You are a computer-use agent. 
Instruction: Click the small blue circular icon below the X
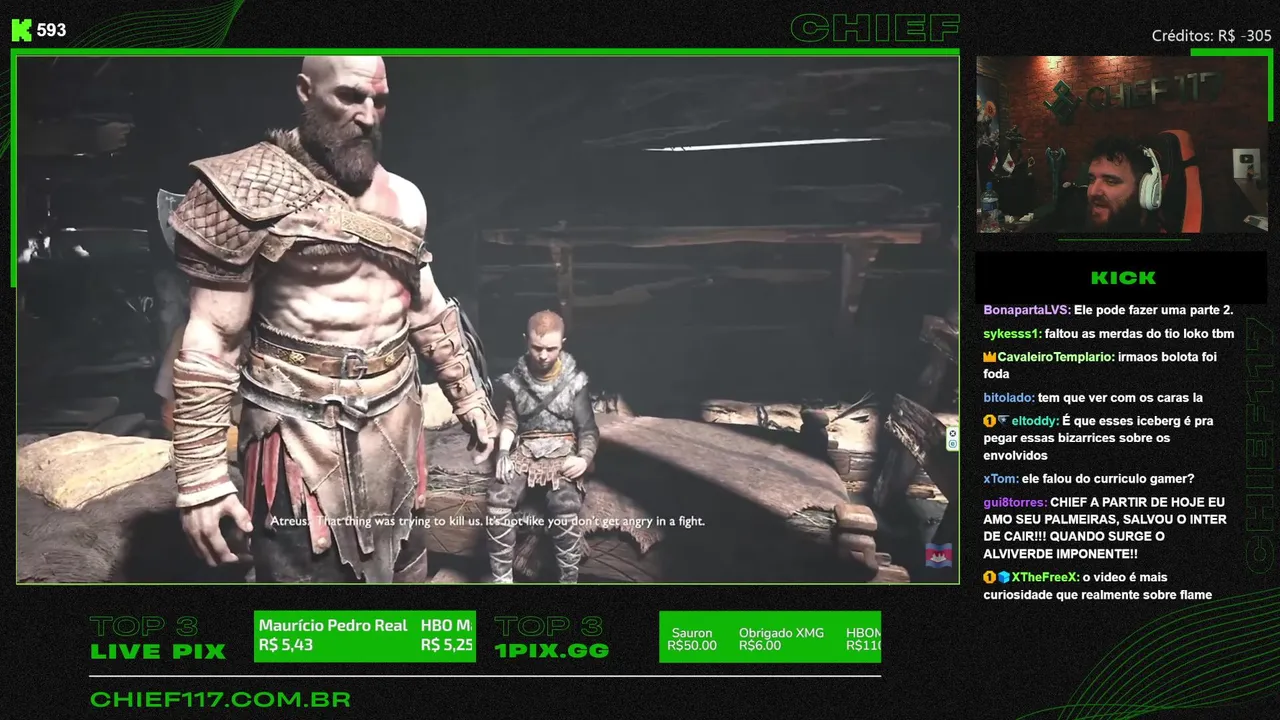tap(952, 444)
